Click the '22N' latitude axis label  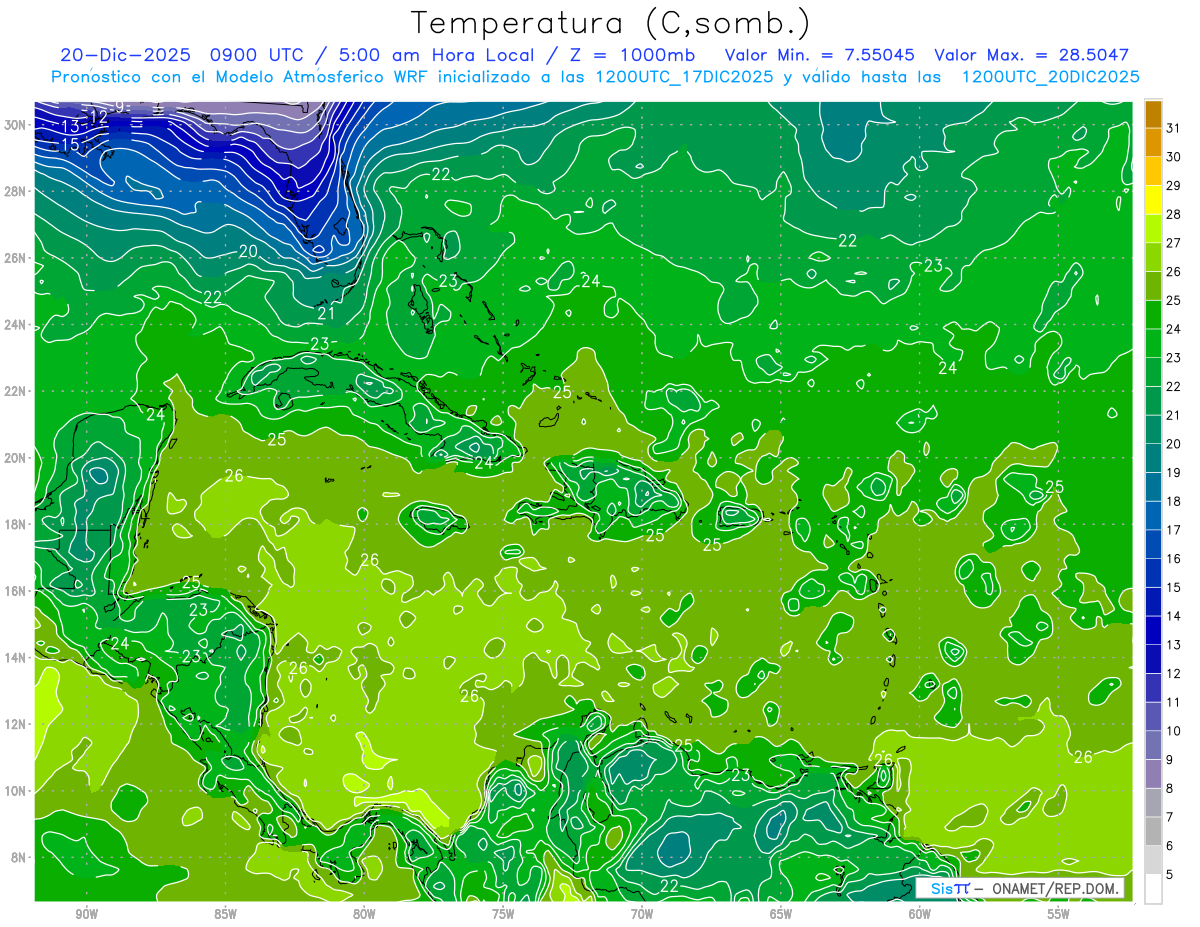17,391
